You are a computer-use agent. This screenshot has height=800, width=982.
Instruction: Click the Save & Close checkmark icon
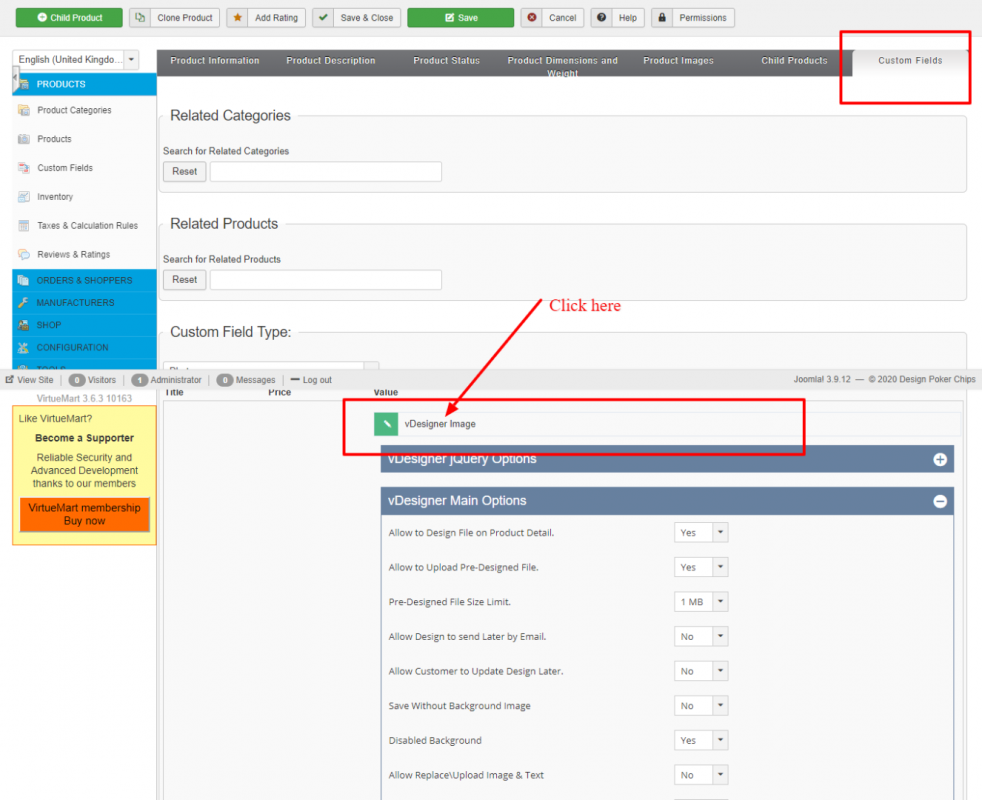click(x=323, y=18)
